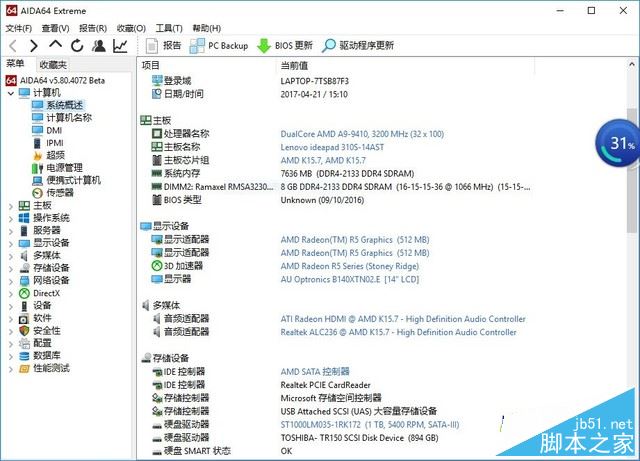Open Realtek ALC236 audio adapter link

tap(398, 332)
